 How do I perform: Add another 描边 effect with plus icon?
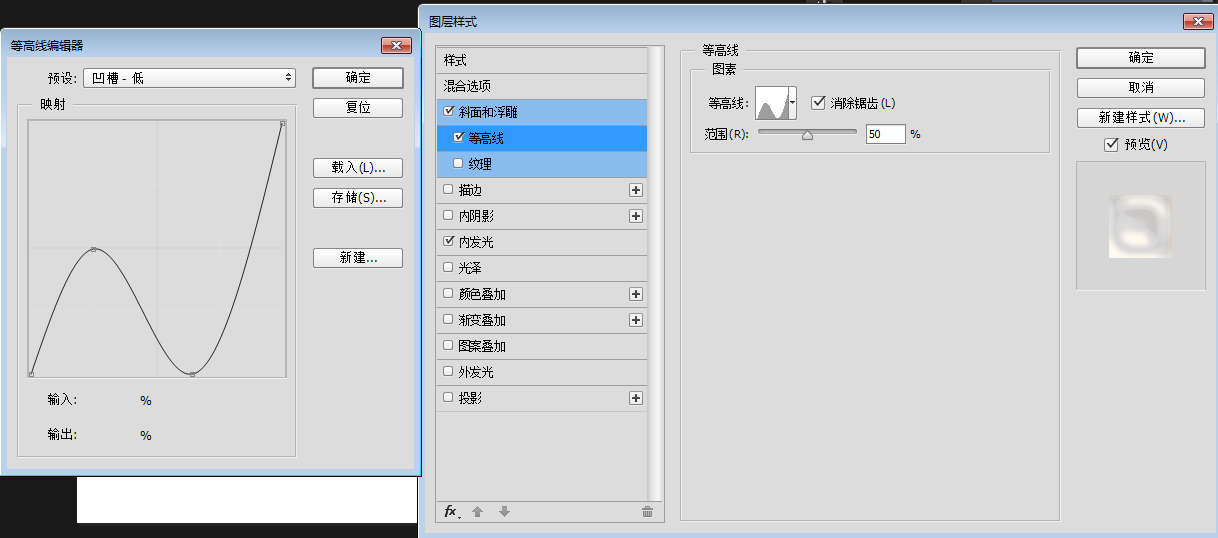(635, 190)
